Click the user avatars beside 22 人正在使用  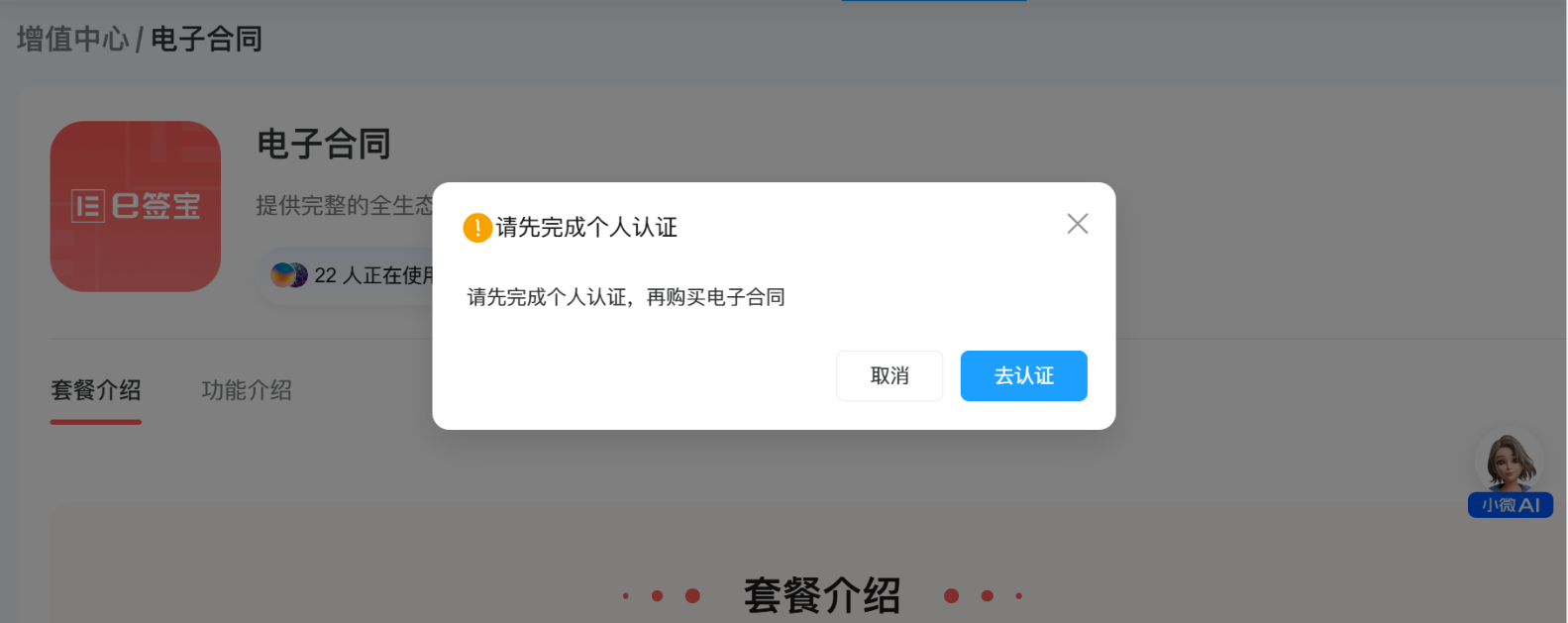(x=289, y=275)
